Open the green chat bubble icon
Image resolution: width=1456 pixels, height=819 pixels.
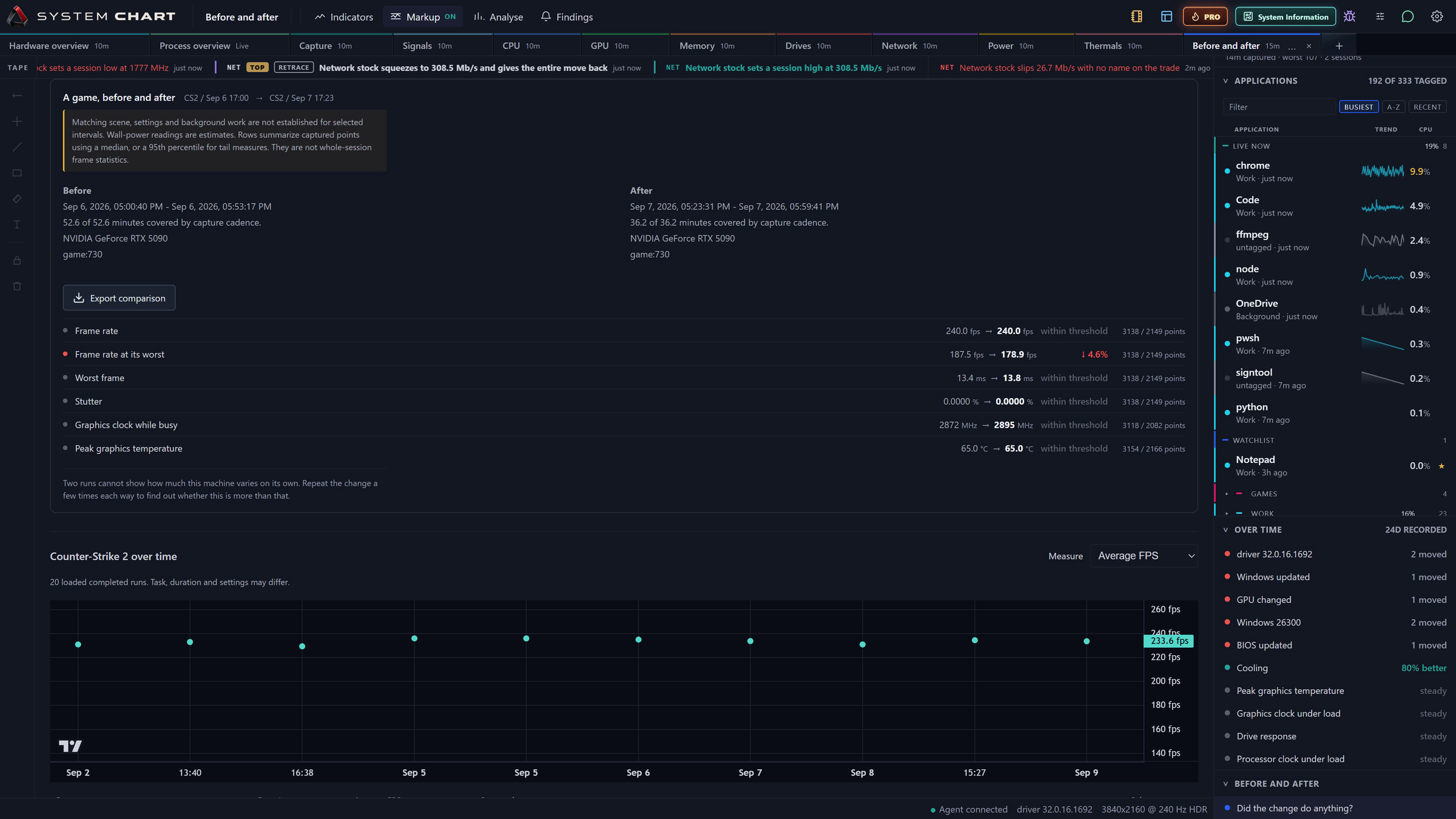pyautogui.click(x=1408, y=17)
